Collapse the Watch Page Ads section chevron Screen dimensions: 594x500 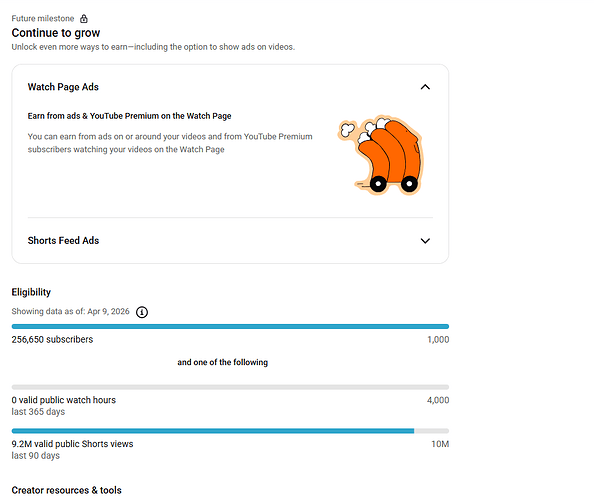click(x=425, y=87)
